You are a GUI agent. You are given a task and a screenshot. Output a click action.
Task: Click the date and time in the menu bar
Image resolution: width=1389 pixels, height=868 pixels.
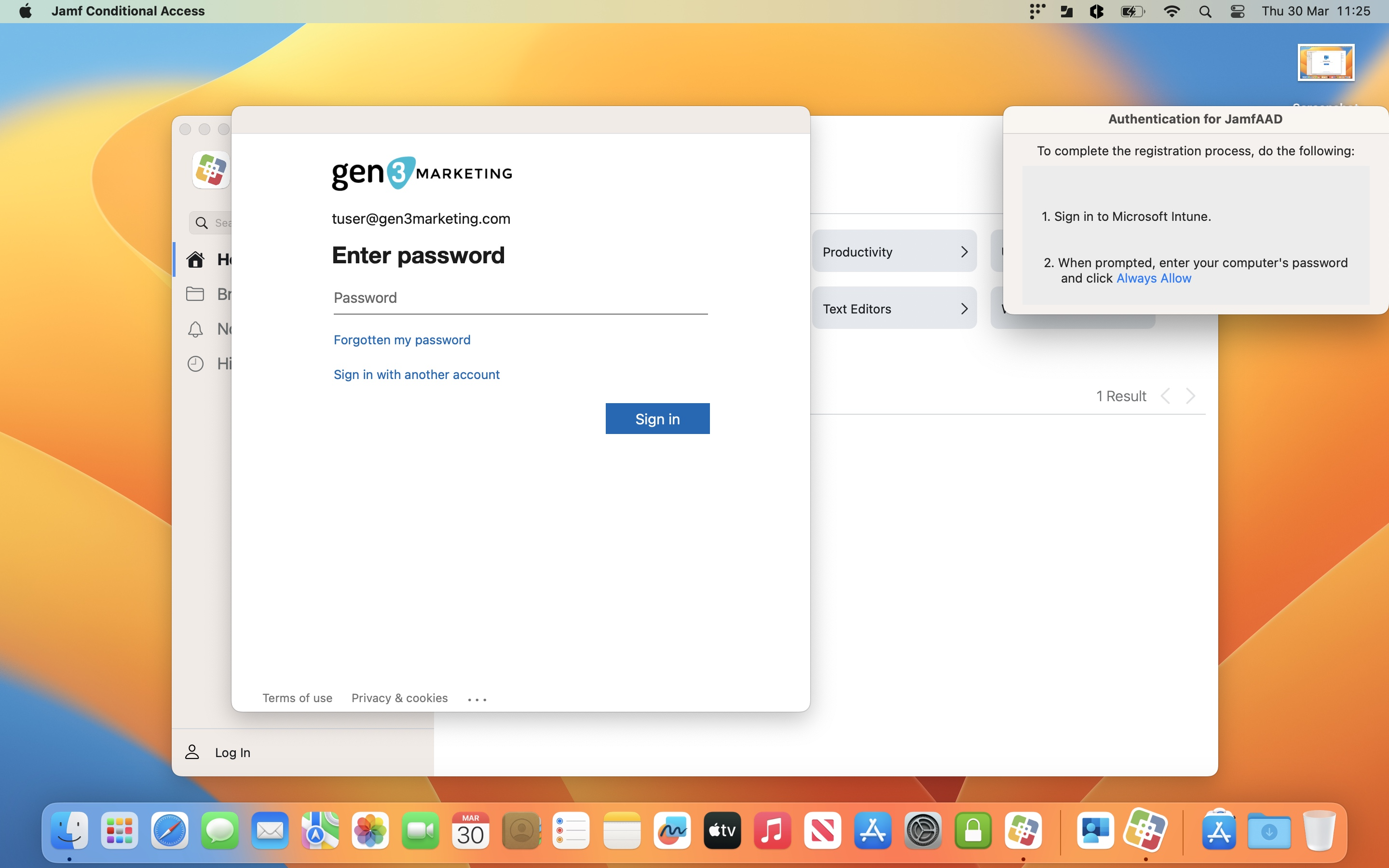pyautogui.click(x=1316, y=11)
